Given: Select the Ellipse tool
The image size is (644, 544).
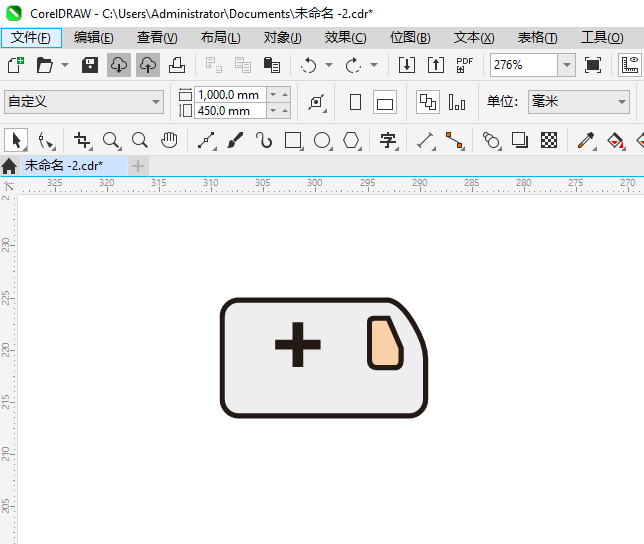Looking at the screenshot, I should 322,140.
